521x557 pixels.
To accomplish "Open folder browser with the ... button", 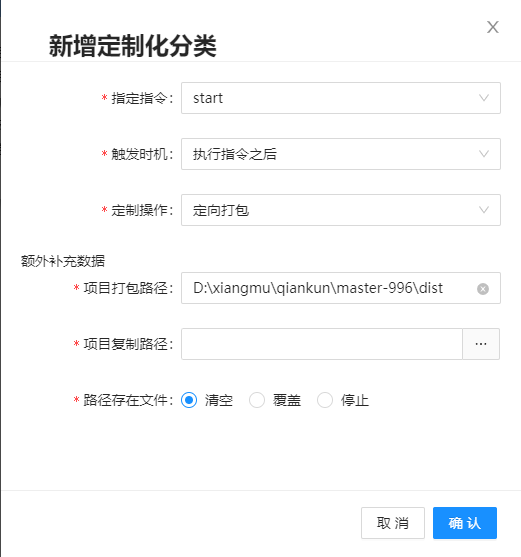I will (481, 344).
